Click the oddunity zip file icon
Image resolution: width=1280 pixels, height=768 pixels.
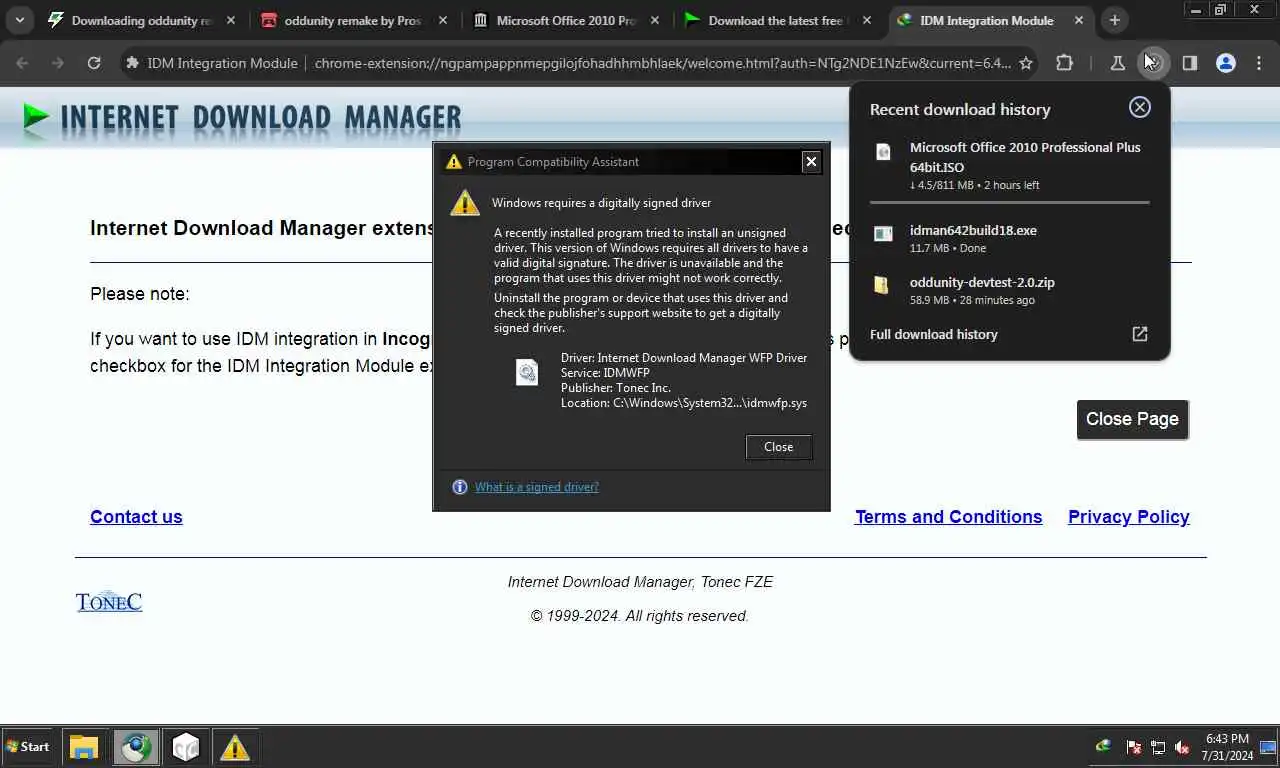(x=881, y=285)
